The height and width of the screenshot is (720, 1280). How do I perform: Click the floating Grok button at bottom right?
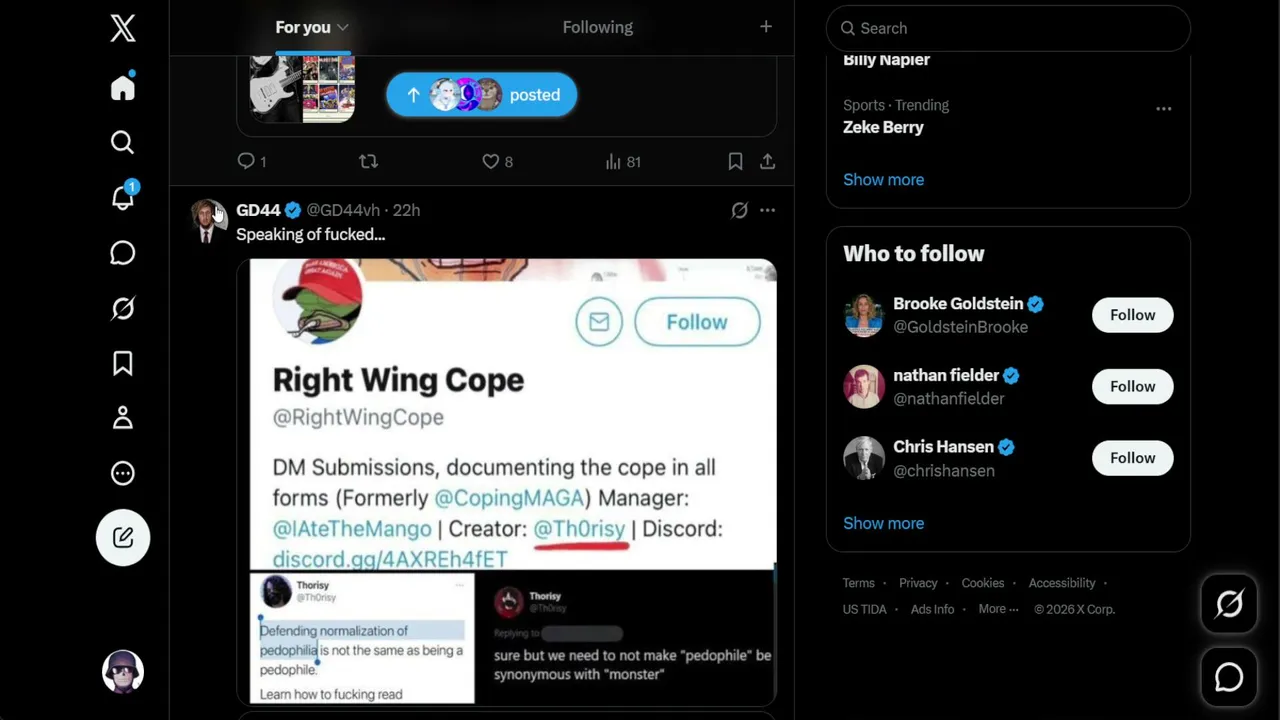[1229, 604]
